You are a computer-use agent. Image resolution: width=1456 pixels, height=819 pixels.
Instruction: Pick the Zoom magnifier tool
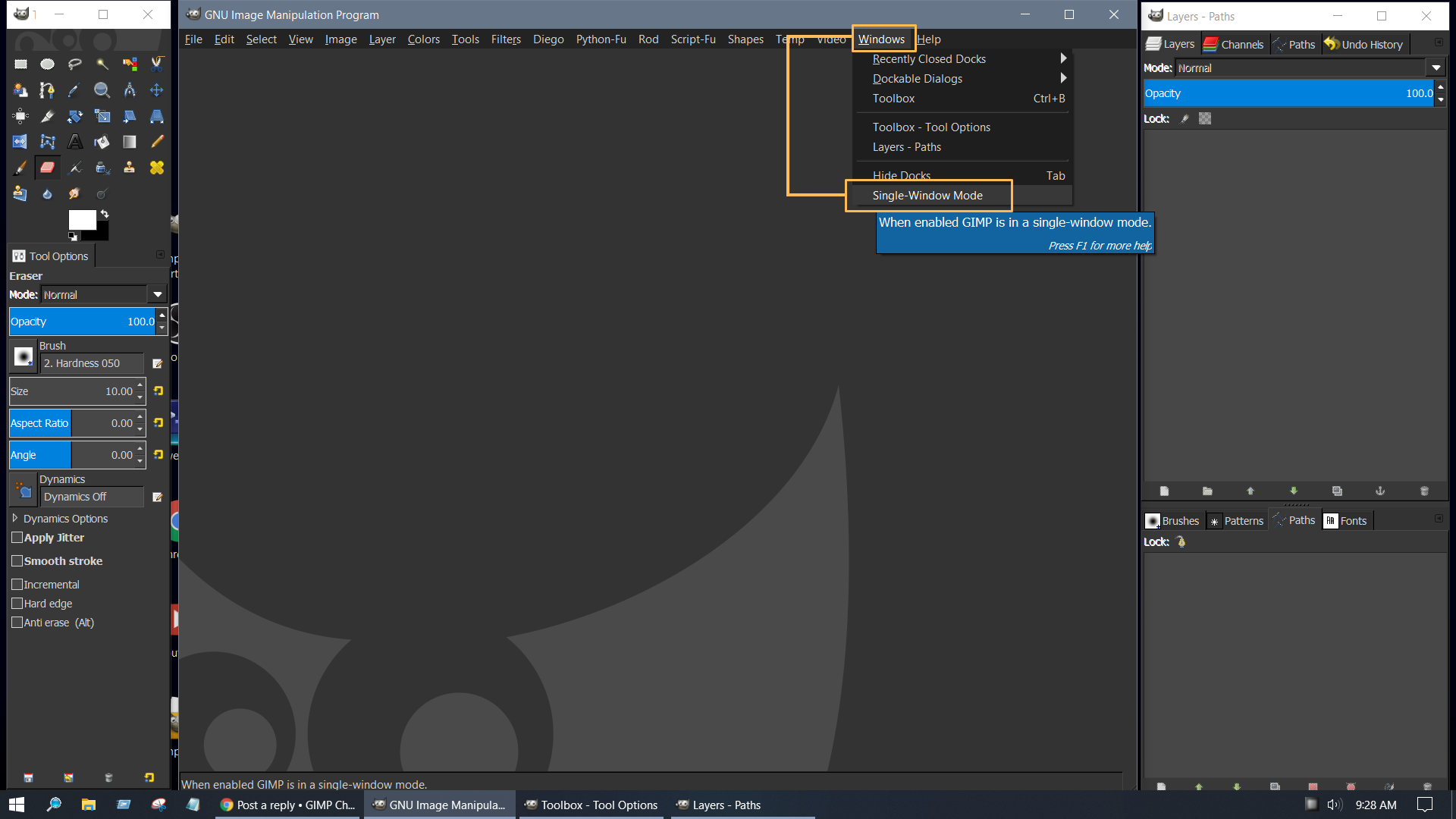click(x=102, y=90)
